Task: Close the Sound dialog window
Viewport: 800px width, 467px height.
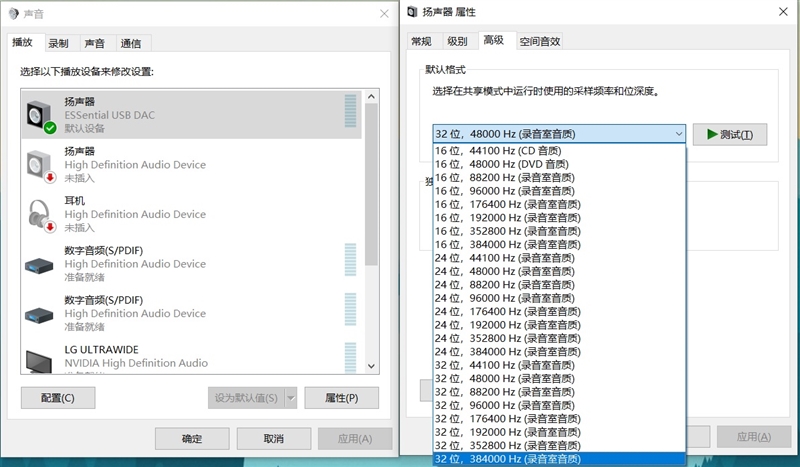Action: click(384, 14)
